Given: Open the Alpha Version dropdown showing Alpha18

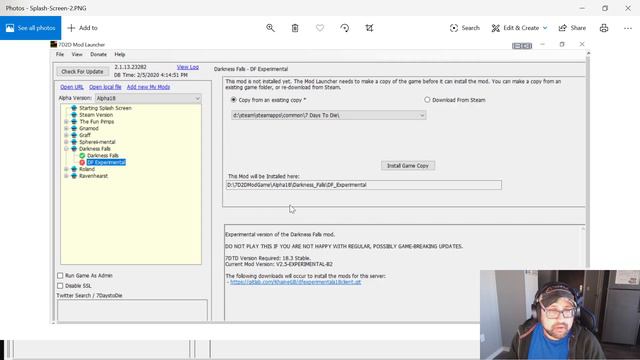Looking at the screenshot, I should click(x=148, y=98).
